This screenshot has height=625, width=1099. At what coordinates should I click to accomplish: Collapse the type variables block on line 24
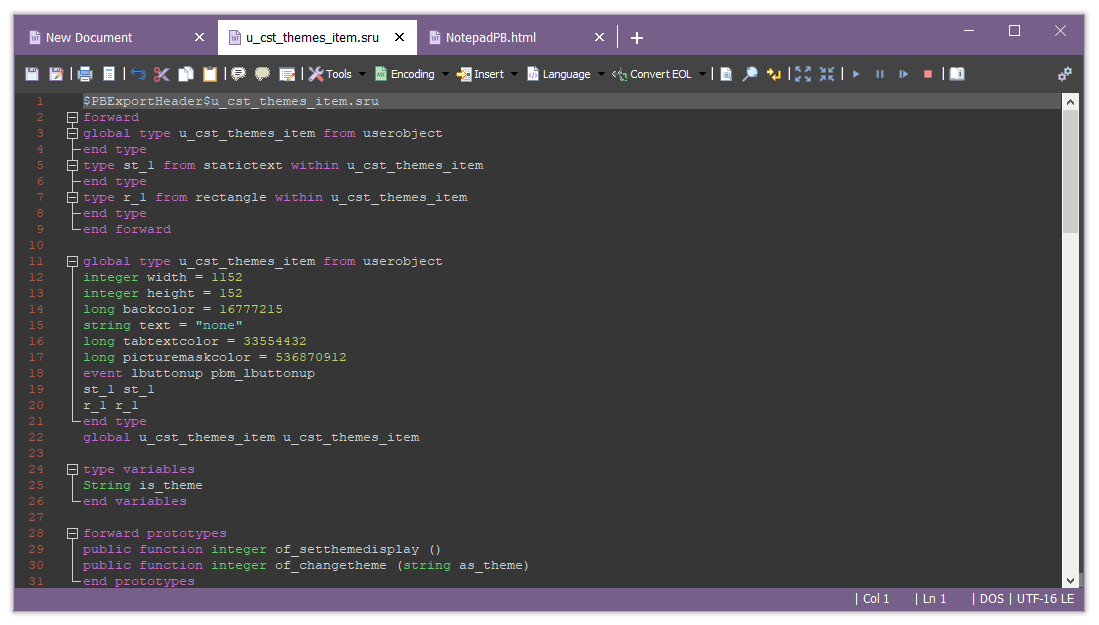pyautogui.click(x=72, y=469)
